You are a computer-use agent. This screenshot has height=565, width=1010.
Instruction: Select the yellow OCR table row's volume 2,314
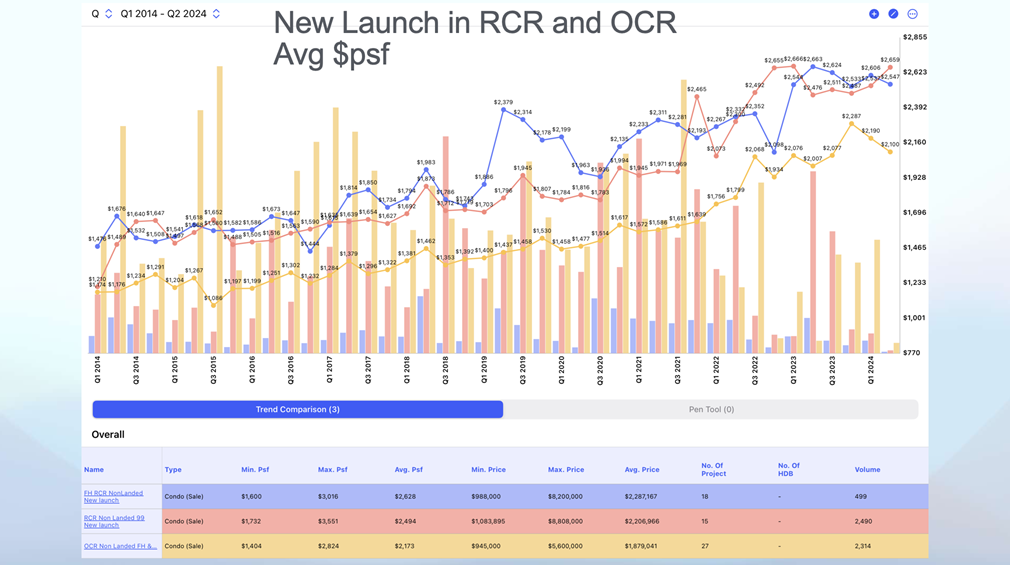pos(867,546)
